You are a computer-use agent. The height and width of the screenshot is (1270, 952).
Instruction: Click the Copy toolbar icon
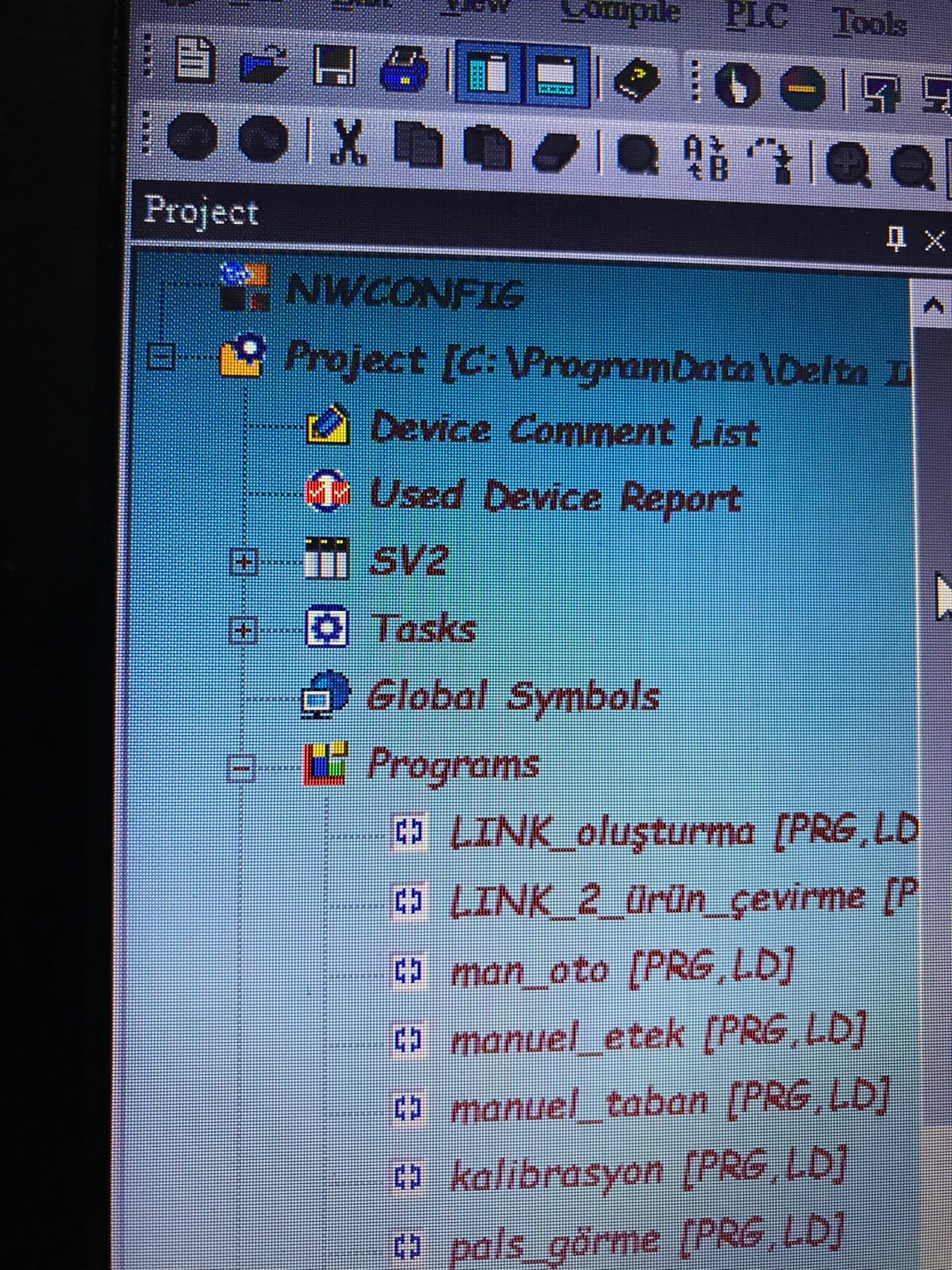[x=417, y=146]
